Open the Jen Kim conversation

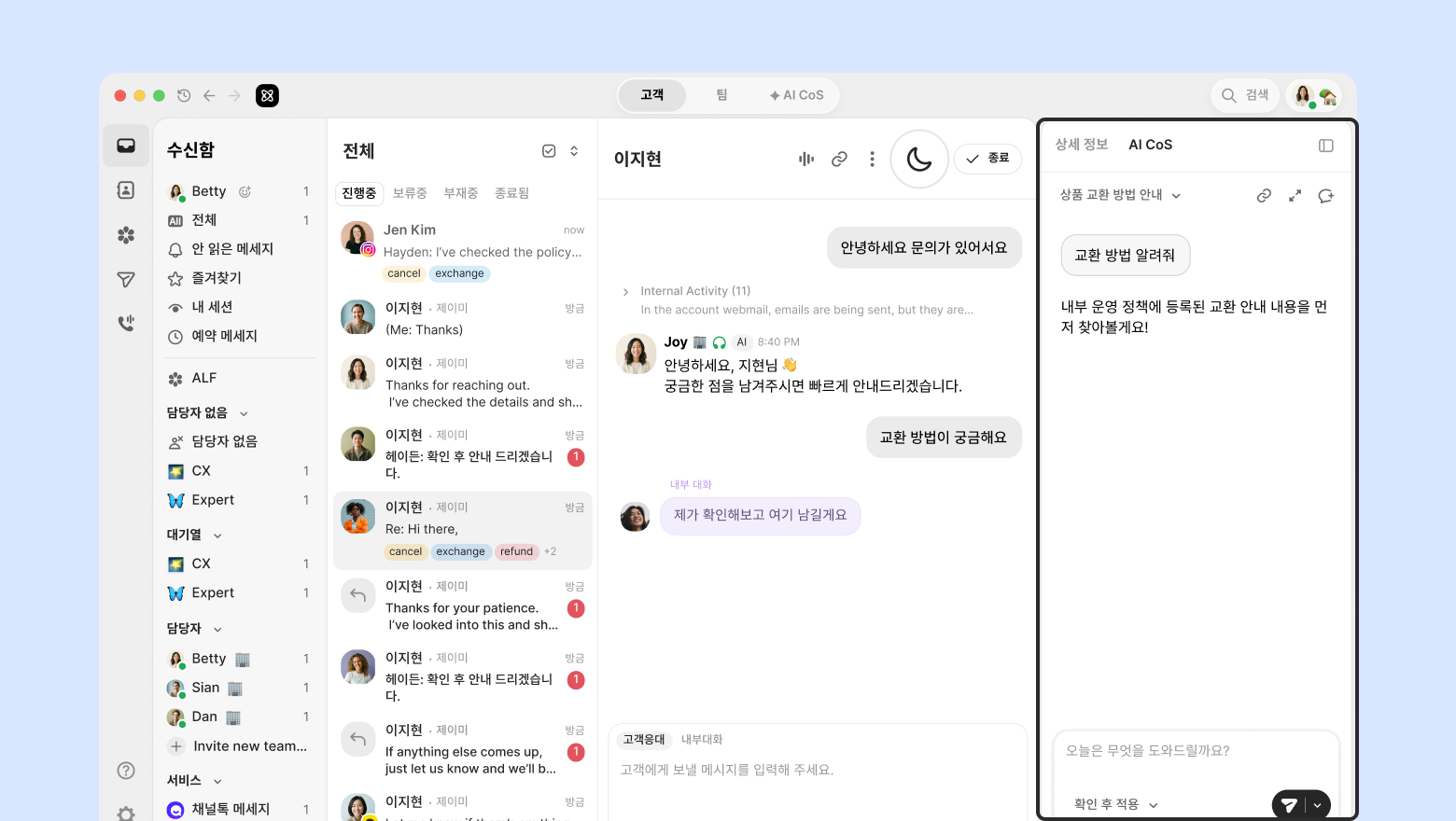tap(463, 251)
